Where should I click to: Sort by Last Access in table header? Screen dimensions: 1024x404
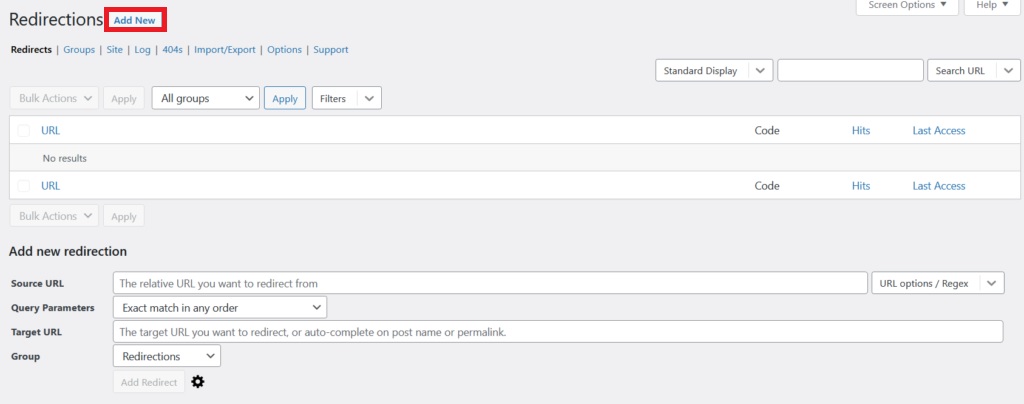click(x=938, y=131)
